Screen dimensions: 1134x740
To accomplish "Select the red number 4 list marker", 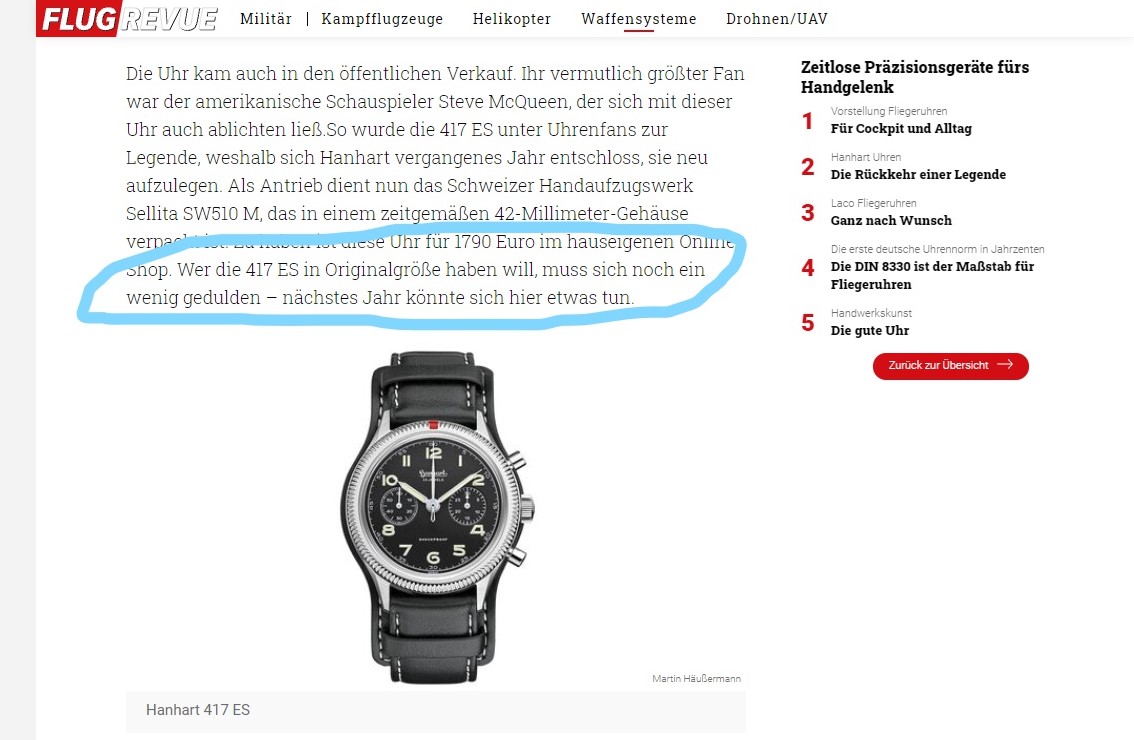I will (x=808, y=268).
